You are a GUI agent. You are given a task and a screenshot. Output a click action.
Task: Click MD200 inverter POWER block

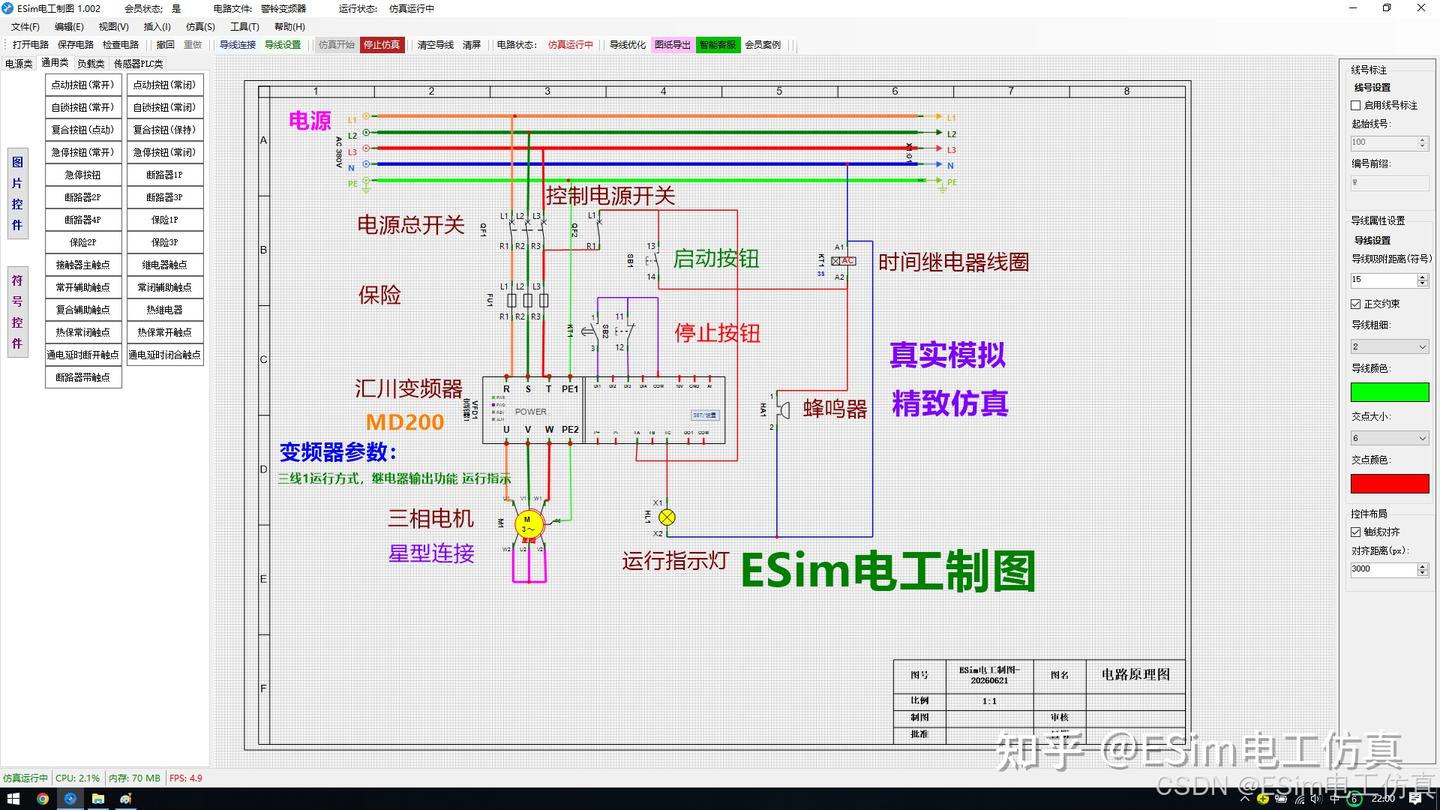[x=531, y=411]
